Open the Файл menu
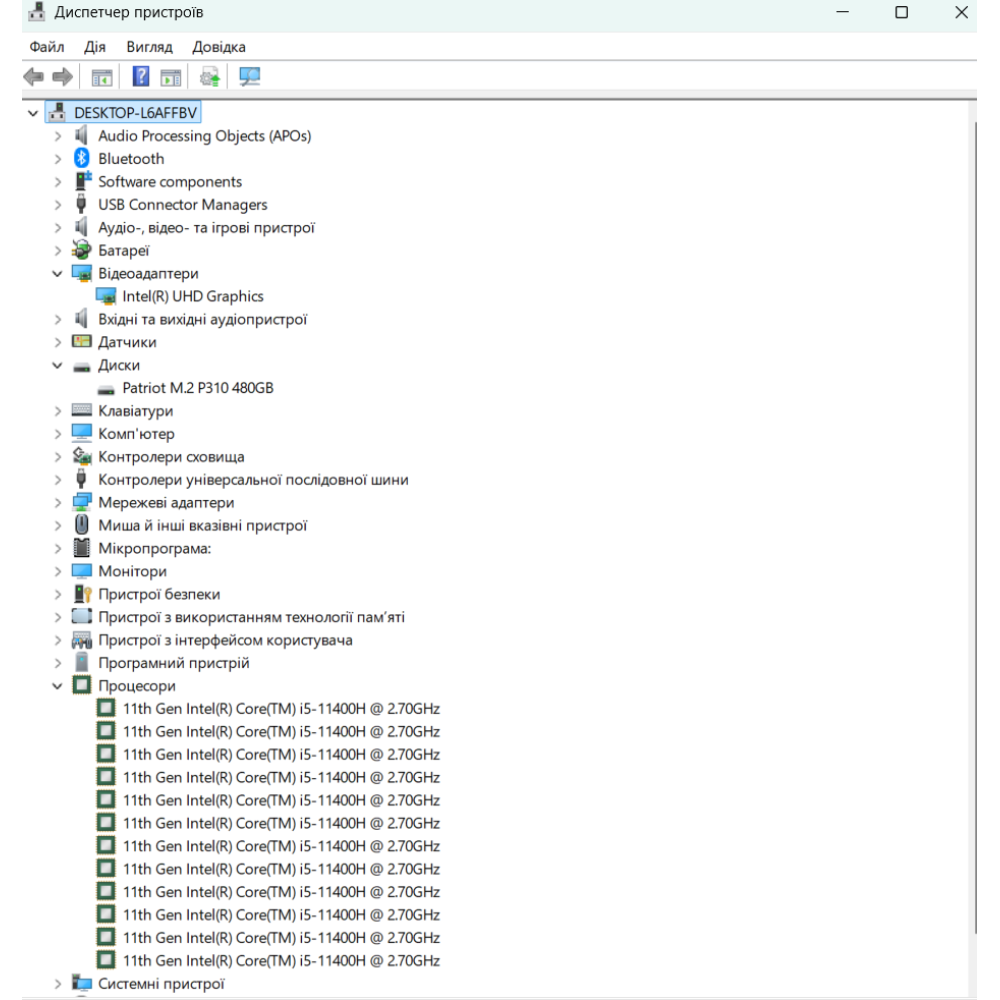This screenshot has width=1000, height=1000. pos(47,47)
